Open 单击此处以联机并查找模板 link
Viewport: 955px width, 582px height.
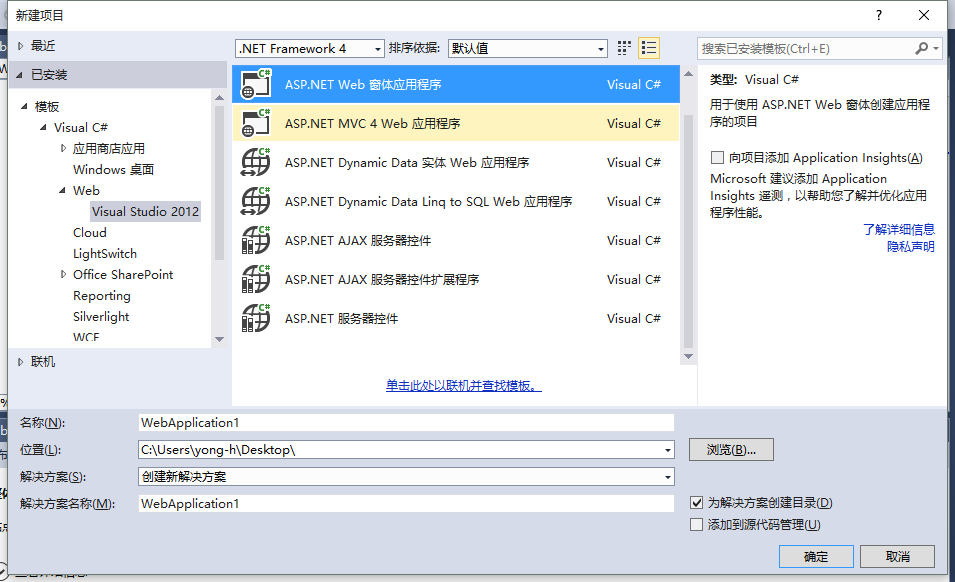(463, 385)
